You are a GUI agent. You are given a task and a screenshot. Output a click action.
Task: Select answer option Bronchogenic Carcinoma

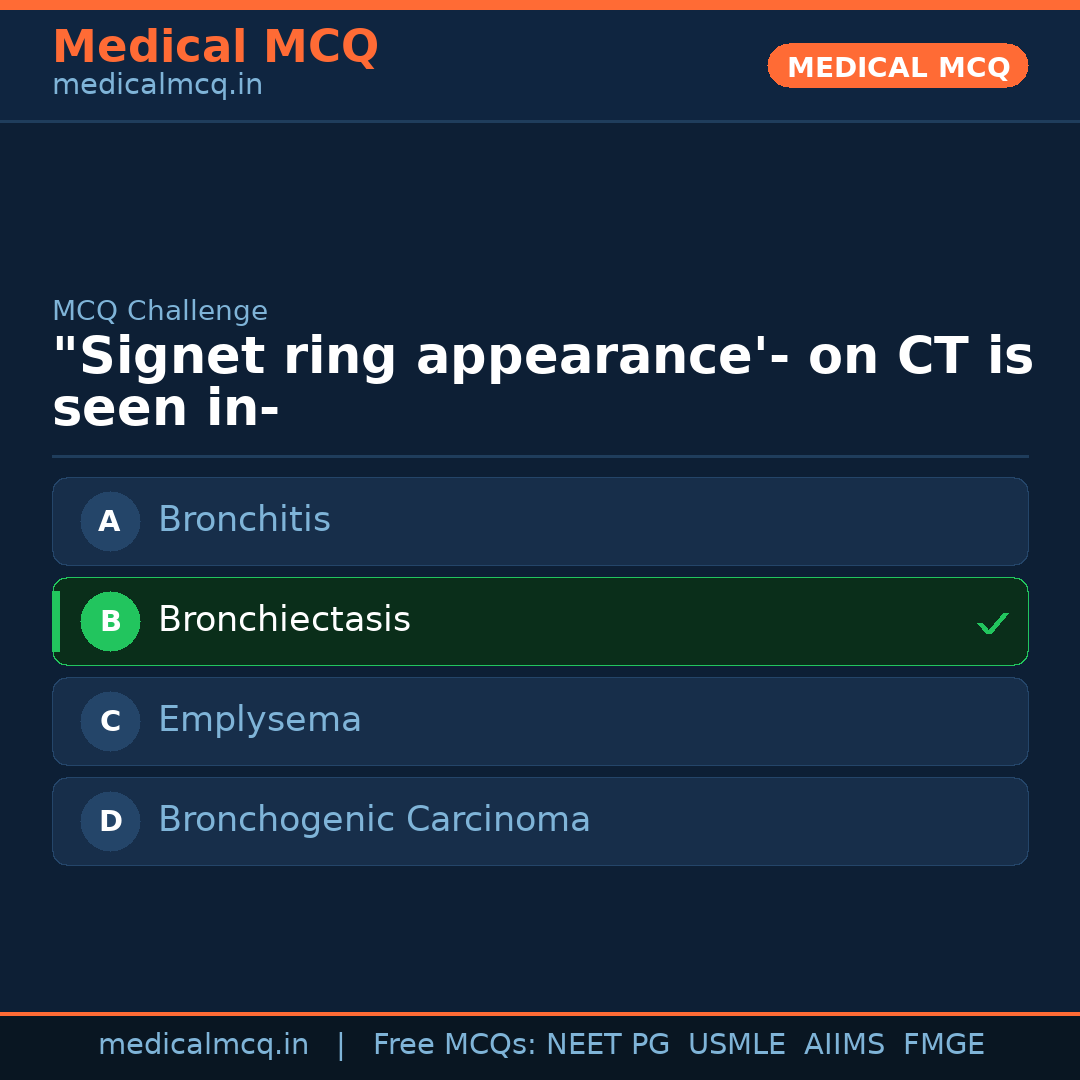(540, 821)
